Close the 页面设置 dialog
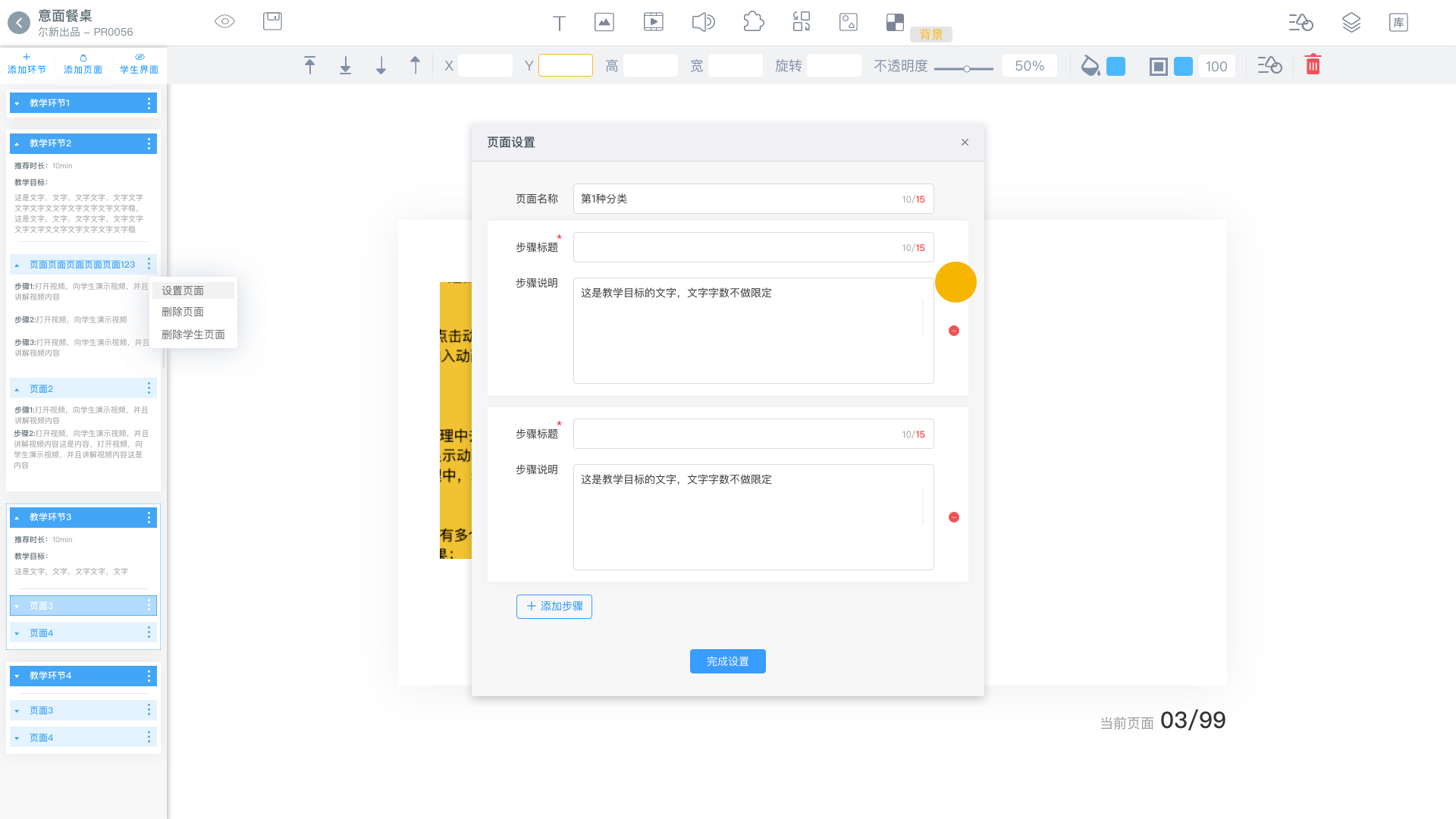The width and height of the screenshot is (1456, 819). tap(965, 143)
